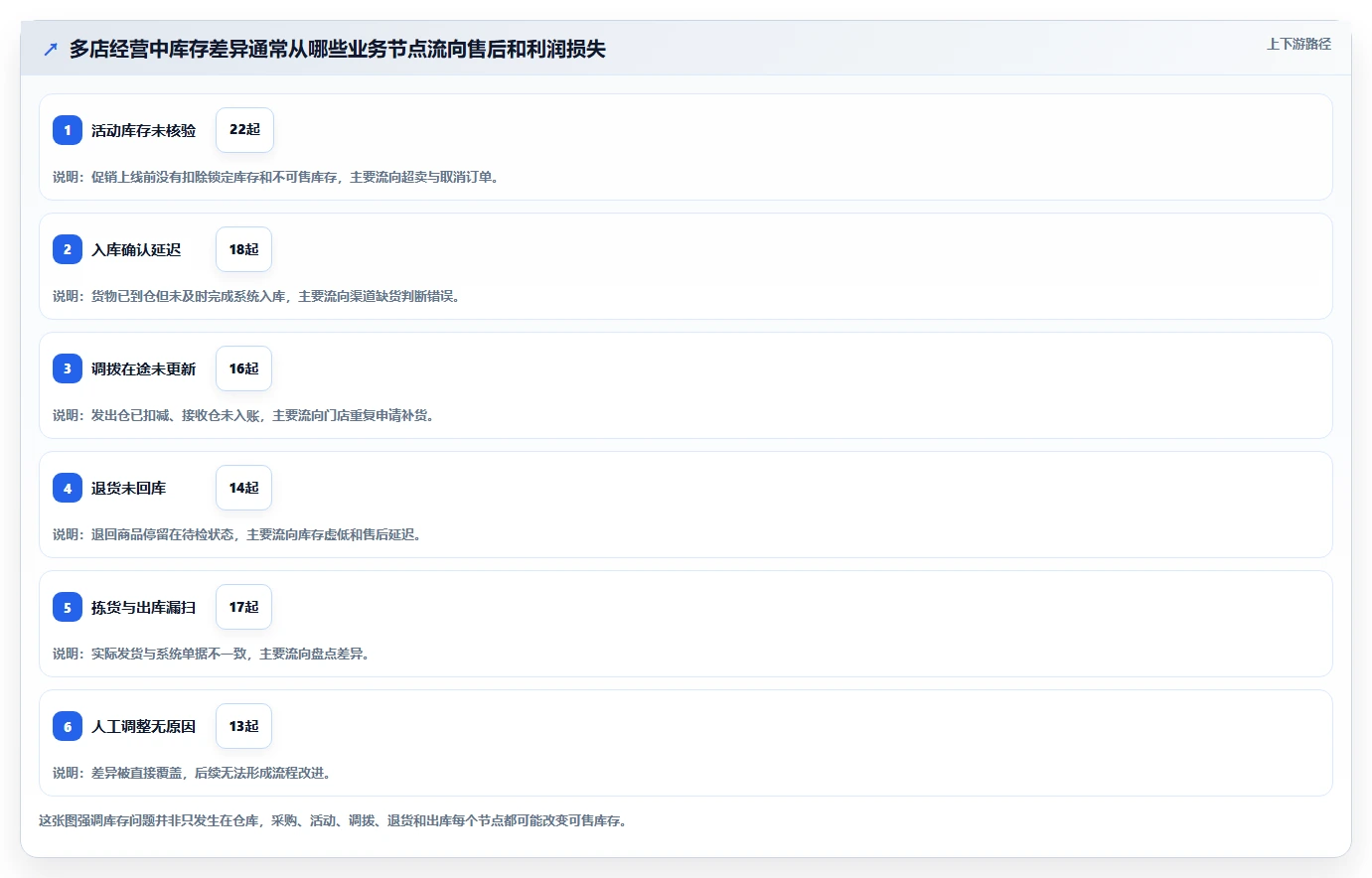Click the 18起 count chip

[243, 249]
